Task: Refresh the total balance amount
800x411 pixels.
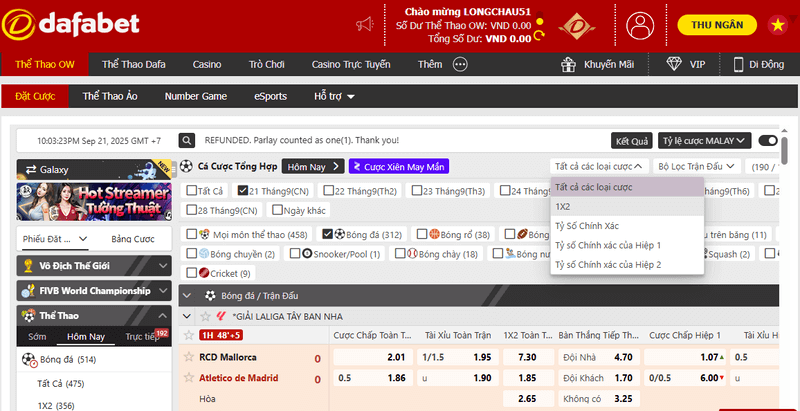Action: tap(540, 37)
